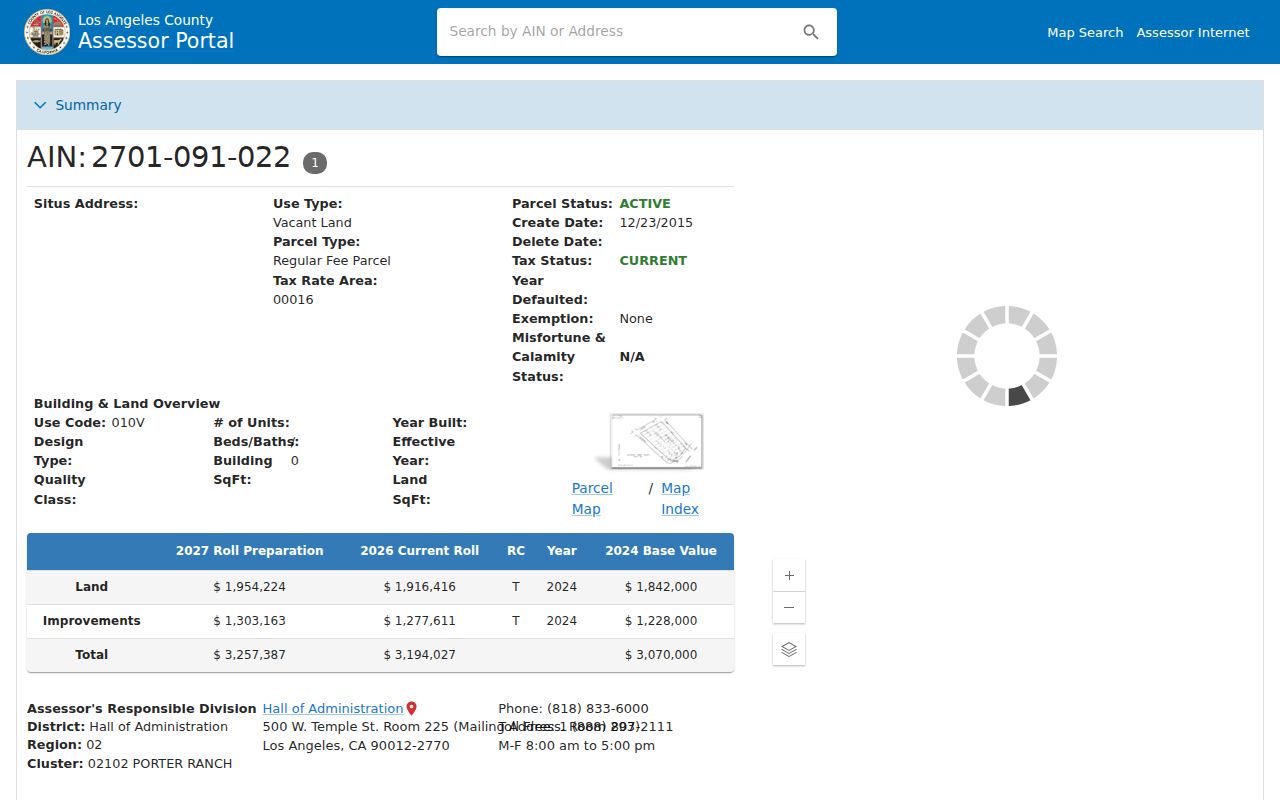Click the Building & Land Overview heading
The image size is (1280, 800).
pyautogui.click(x=127, y=404)
